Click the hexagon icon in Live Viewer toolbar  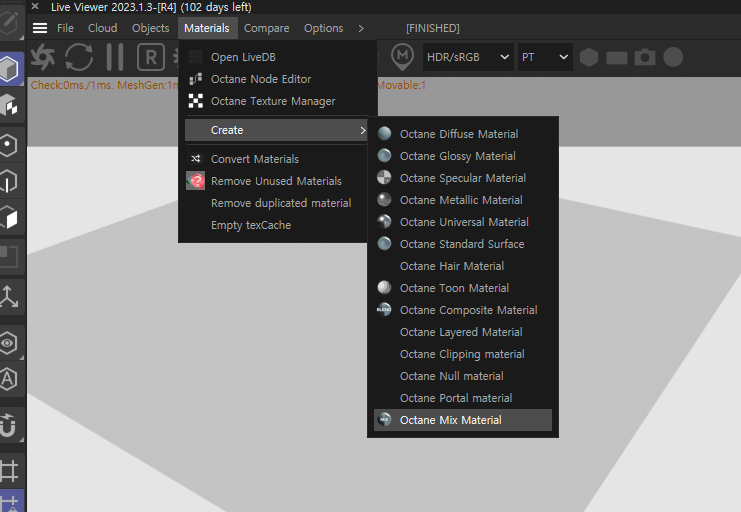pos(589,57)
